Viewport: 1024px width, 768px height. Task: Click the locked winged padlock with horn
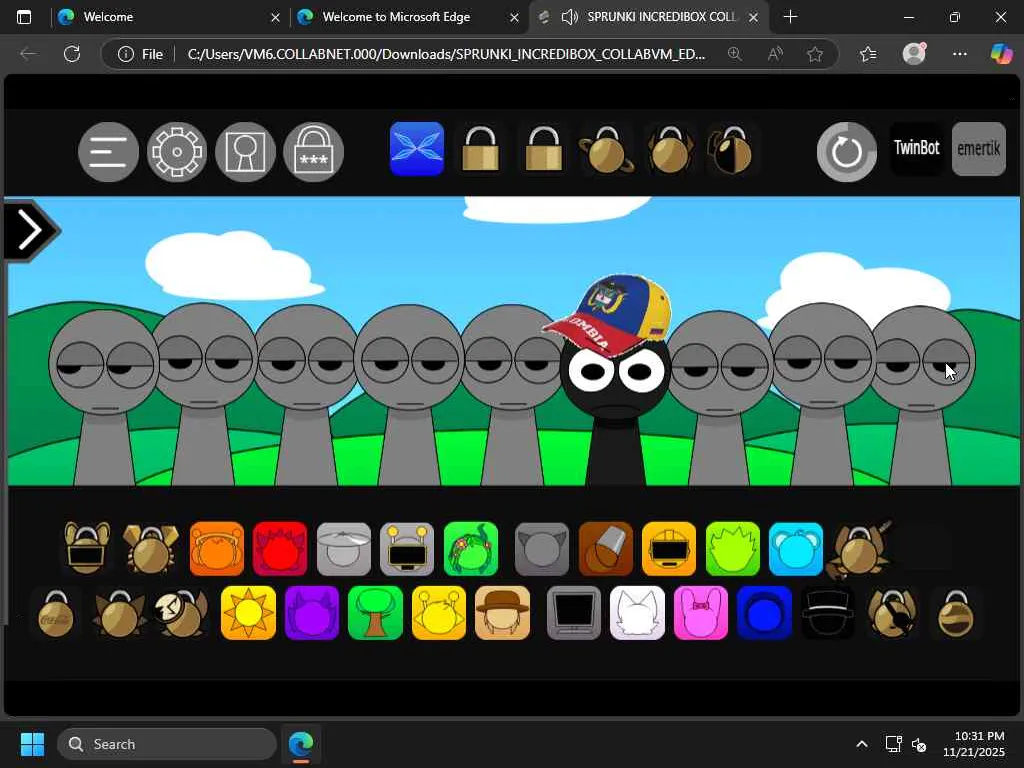click(x=858, y=549)
